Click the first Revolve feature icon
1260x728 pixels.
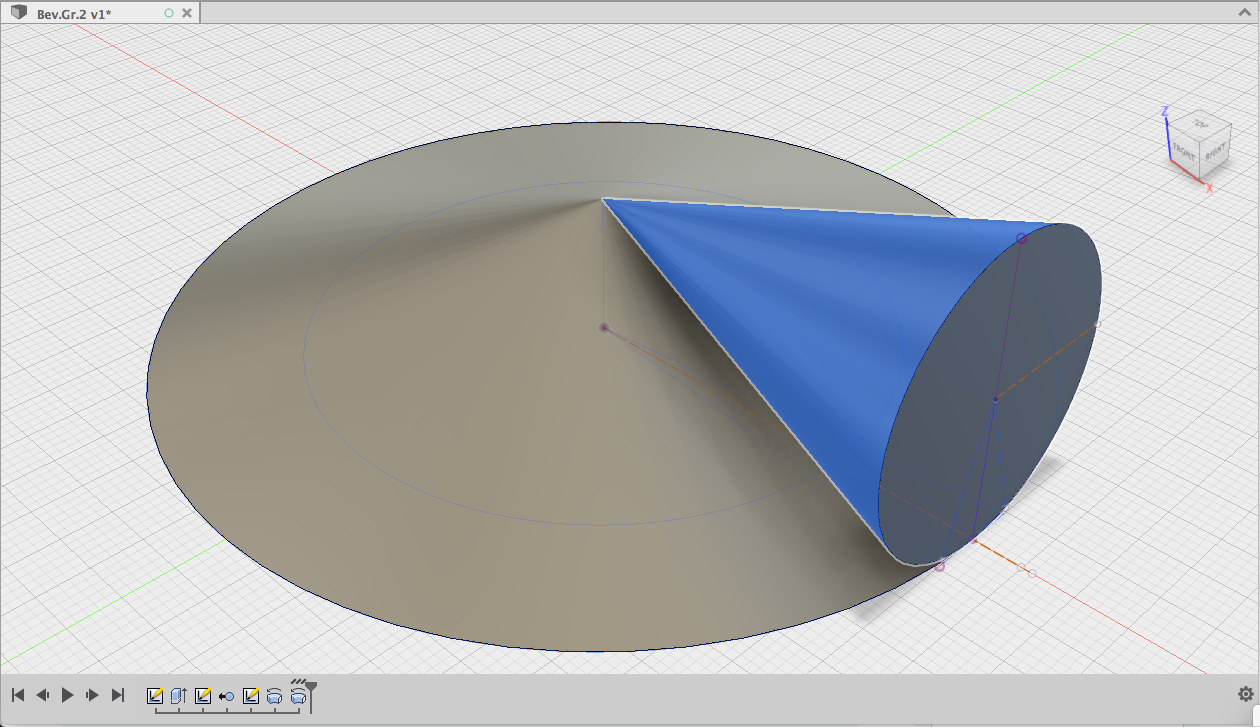[x=275, y=695]
